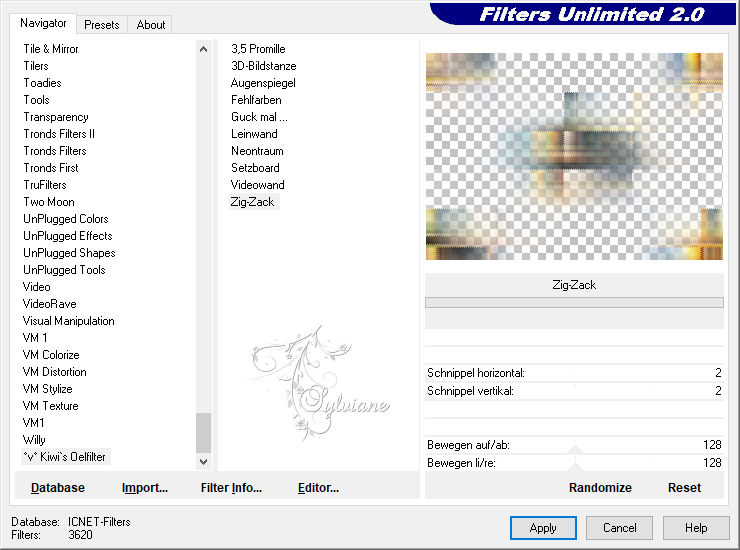
Task: Select UnPlugged Tools
Action: click(64, 270)
